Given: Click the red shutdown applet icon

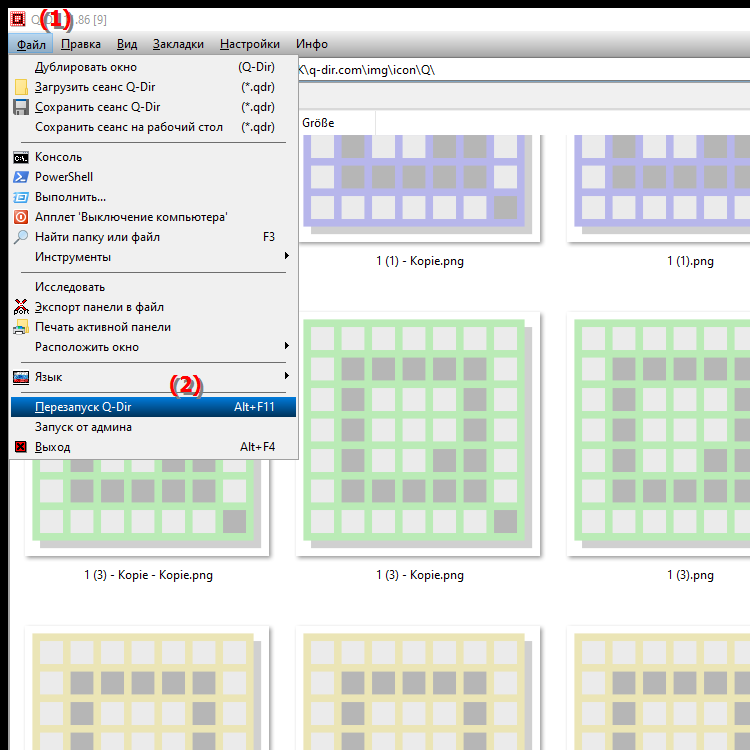Looking at the screenshot, I should coord(21,217).
